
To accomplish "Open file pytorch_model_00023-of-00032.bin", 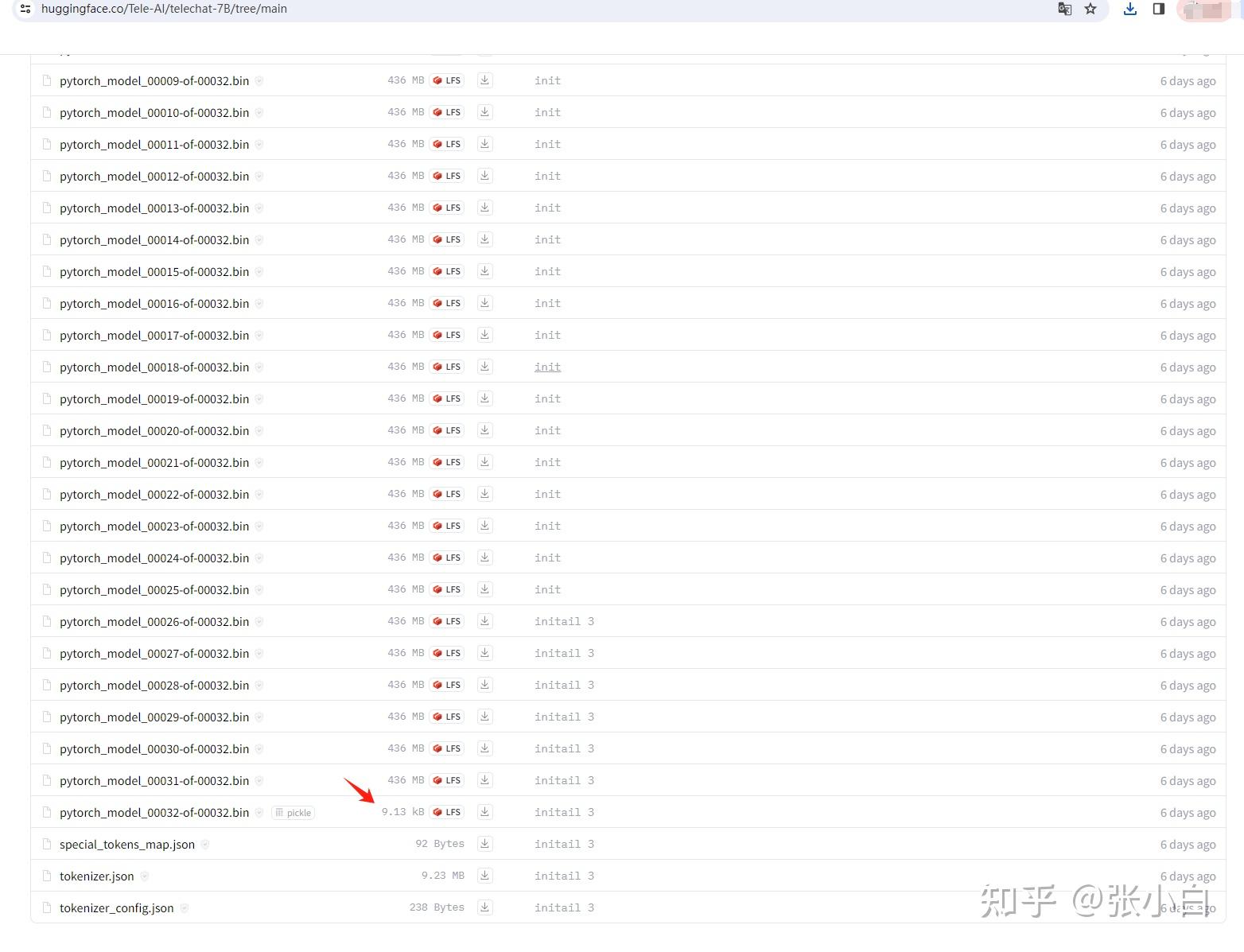I will (154, 527).
